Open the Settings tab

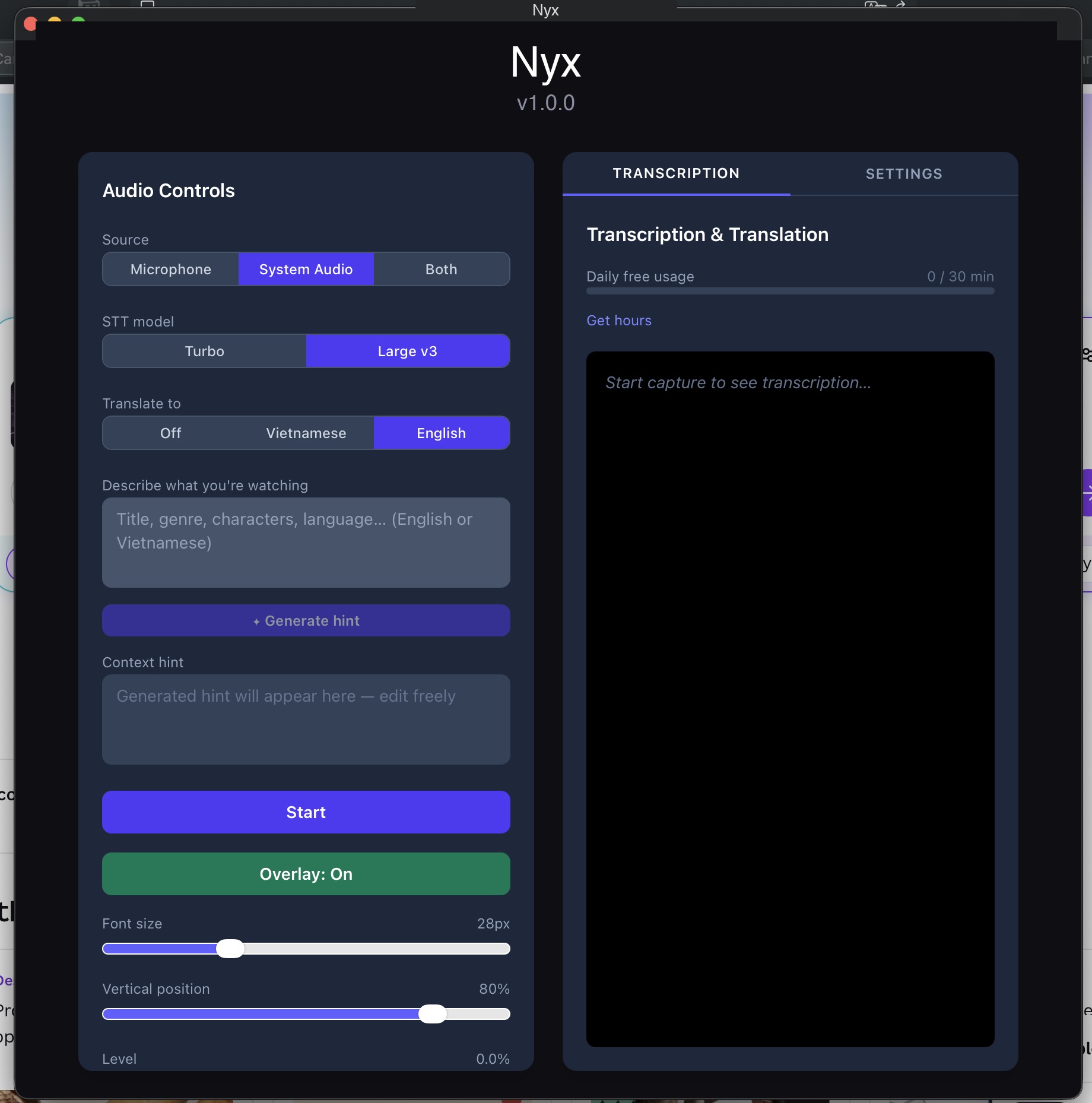[902, 173]
